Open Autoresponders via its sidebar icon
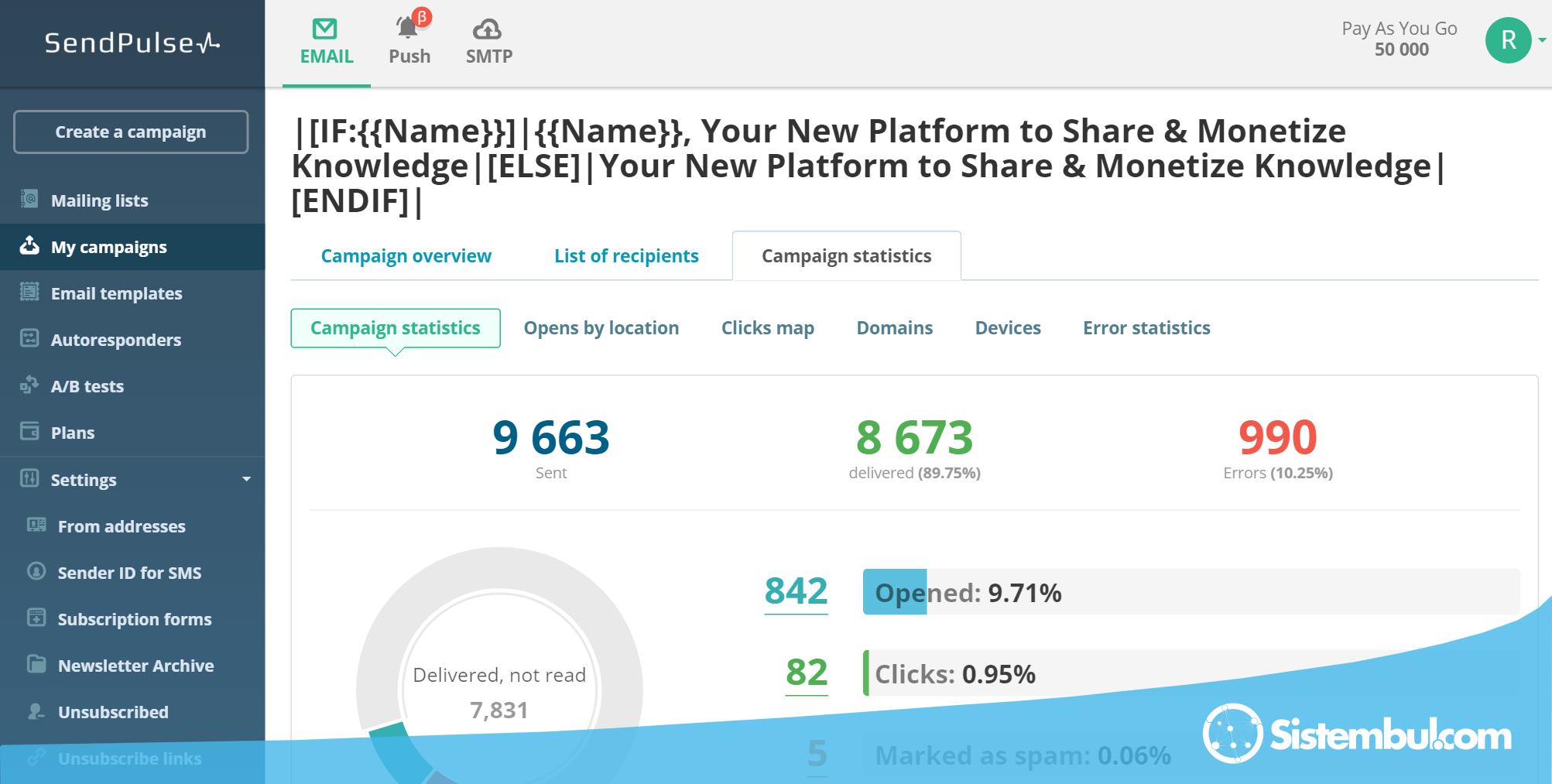 (x=29, y=339)
